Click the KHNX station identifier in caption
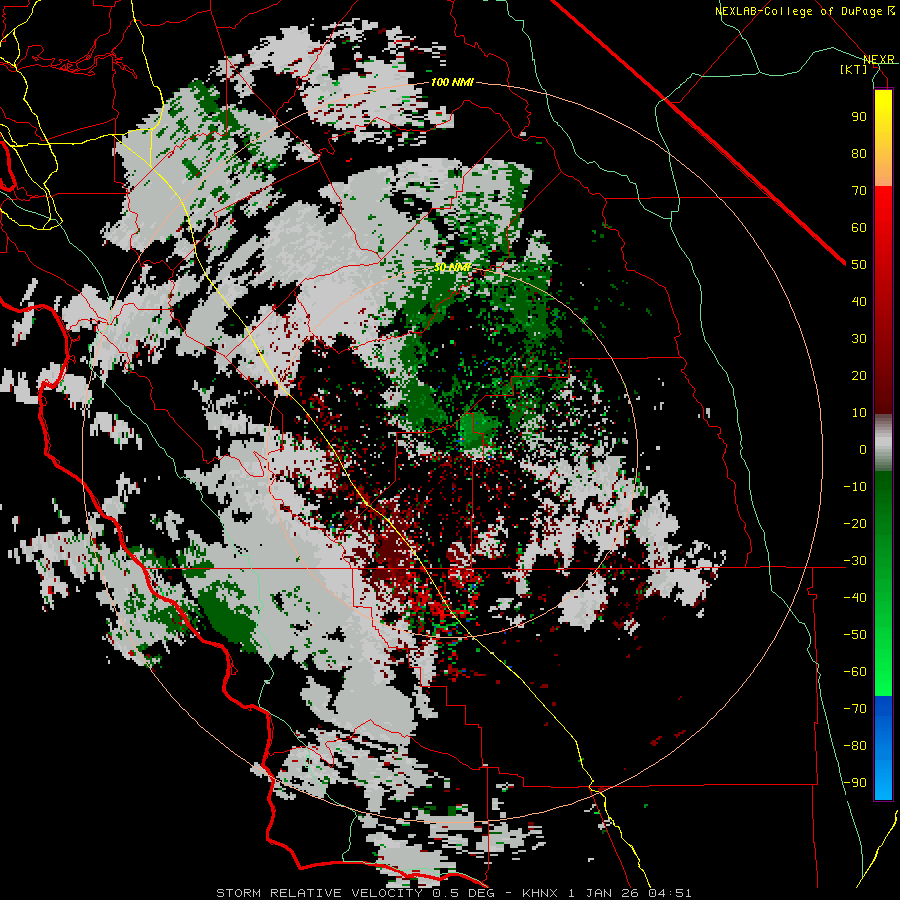The image size is (900, 900). (541, 893)
